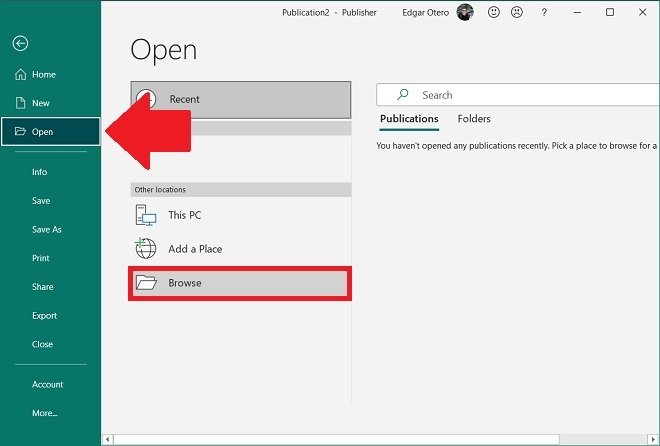660x446 pixels.
Task: Select Save in the backstage menu
Action: click(41, 201)
